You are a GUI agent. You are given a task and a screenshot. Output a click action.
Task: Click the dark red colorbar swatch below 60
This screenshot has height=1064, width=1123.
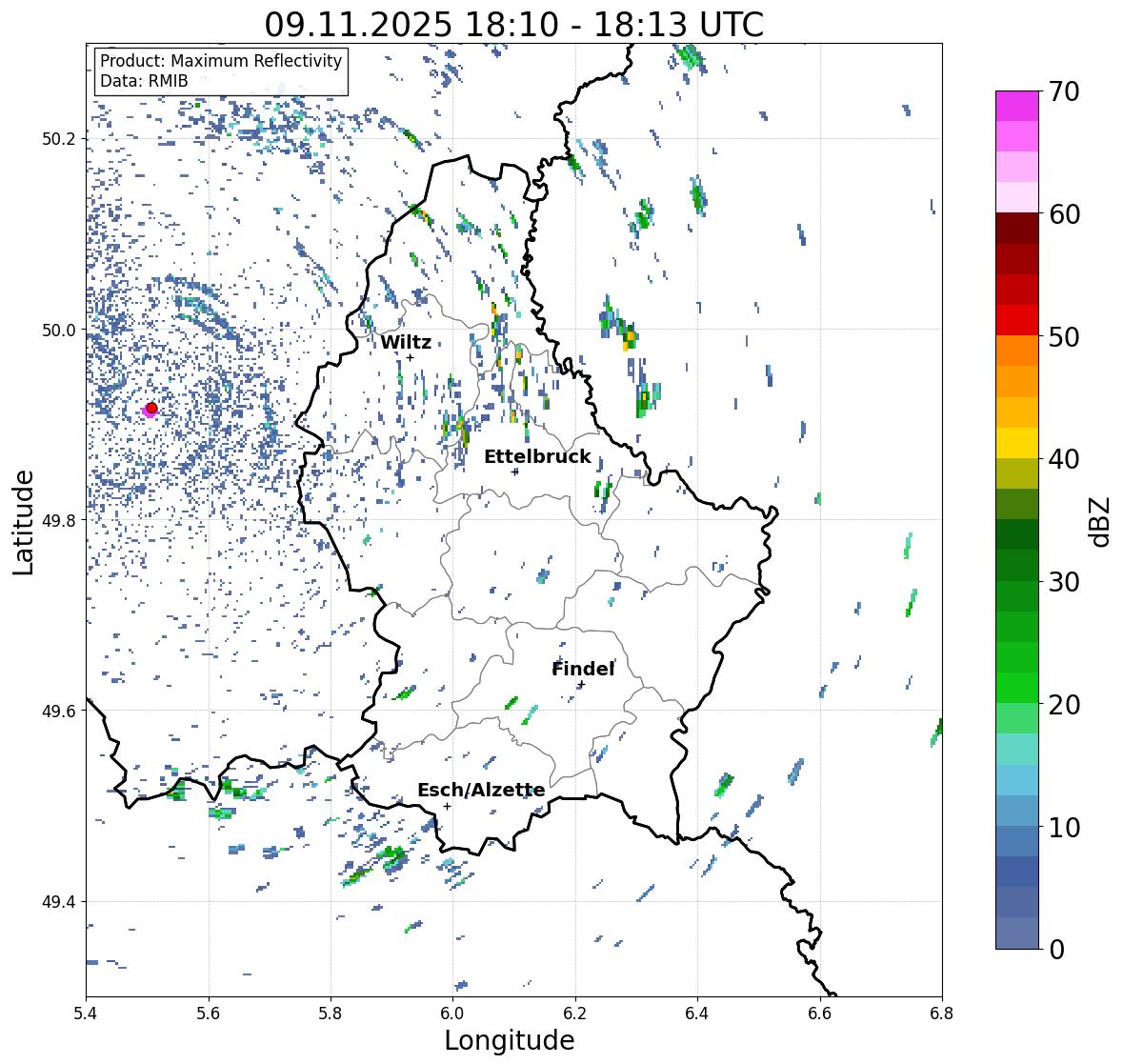pos(1017,229)
